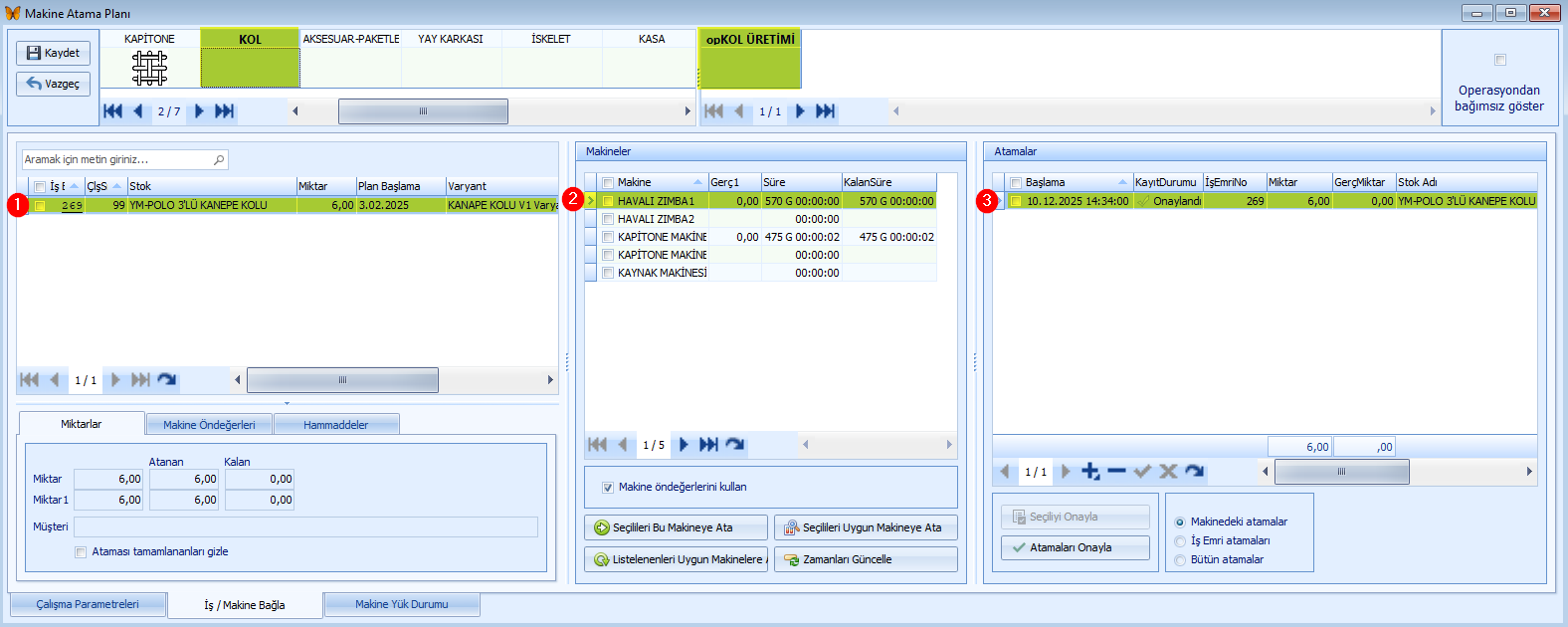Image resolution: width=1568 pixels, height=627 pixels.
Task: Click refresh icon in work orders navigator
Action: pos(166,379)
